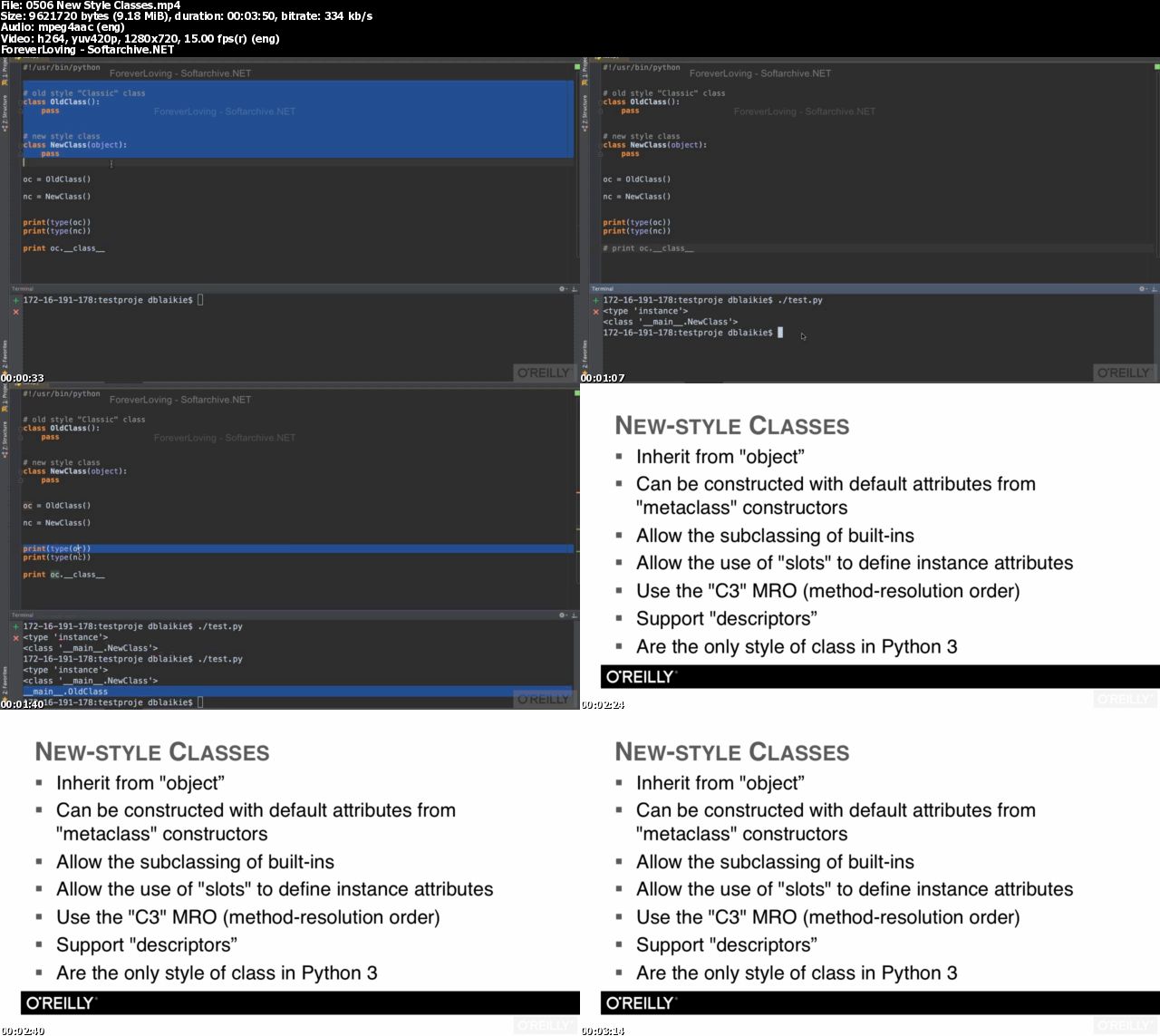Click "<type 'instance'>" output in 00:01:07 frame
This screenshot has height=1036, width=1160.
coord(645,311)
